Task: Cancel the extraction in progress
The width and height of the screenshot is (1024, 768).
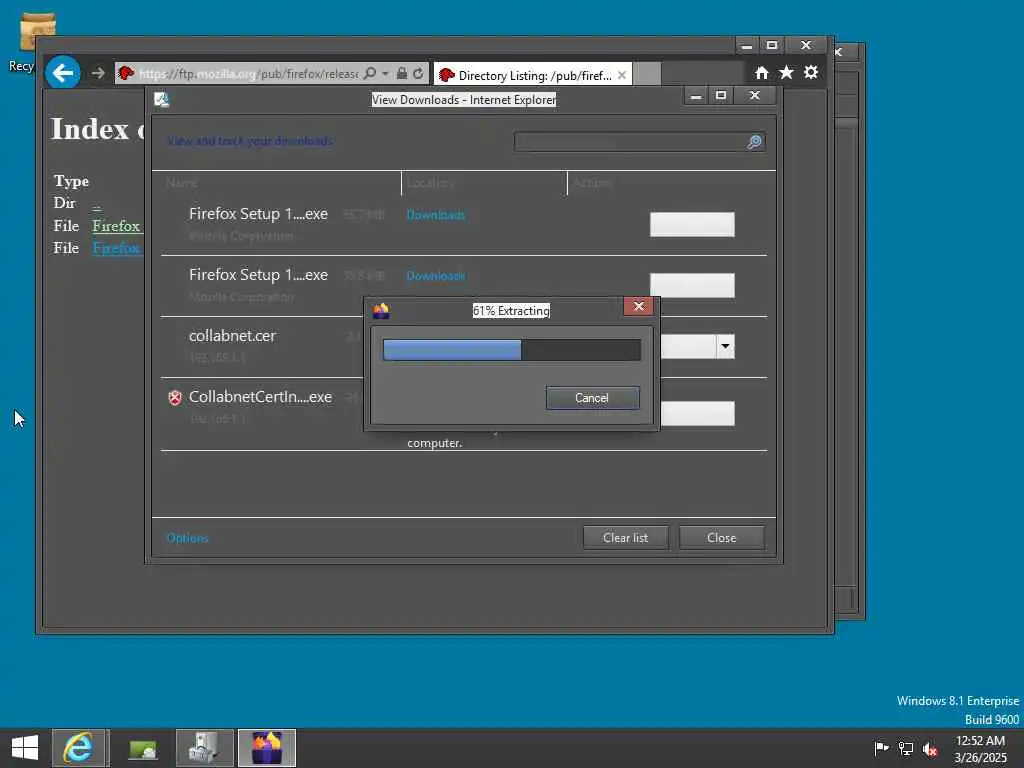Action: 592,398
